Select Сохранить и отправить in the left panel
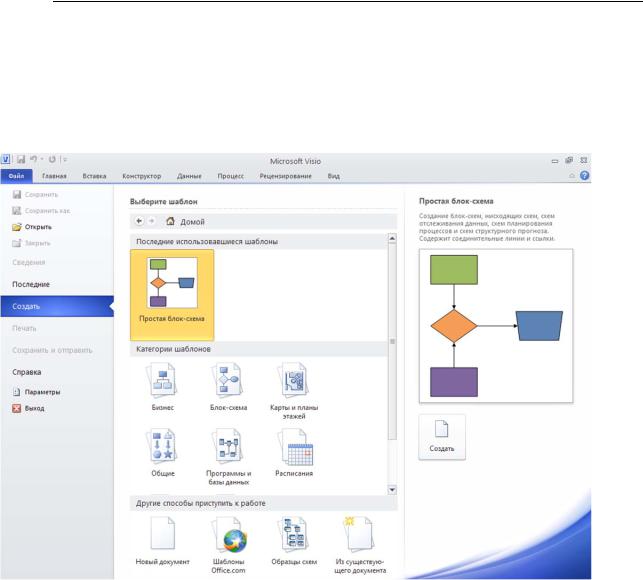 tap(52, 350)
